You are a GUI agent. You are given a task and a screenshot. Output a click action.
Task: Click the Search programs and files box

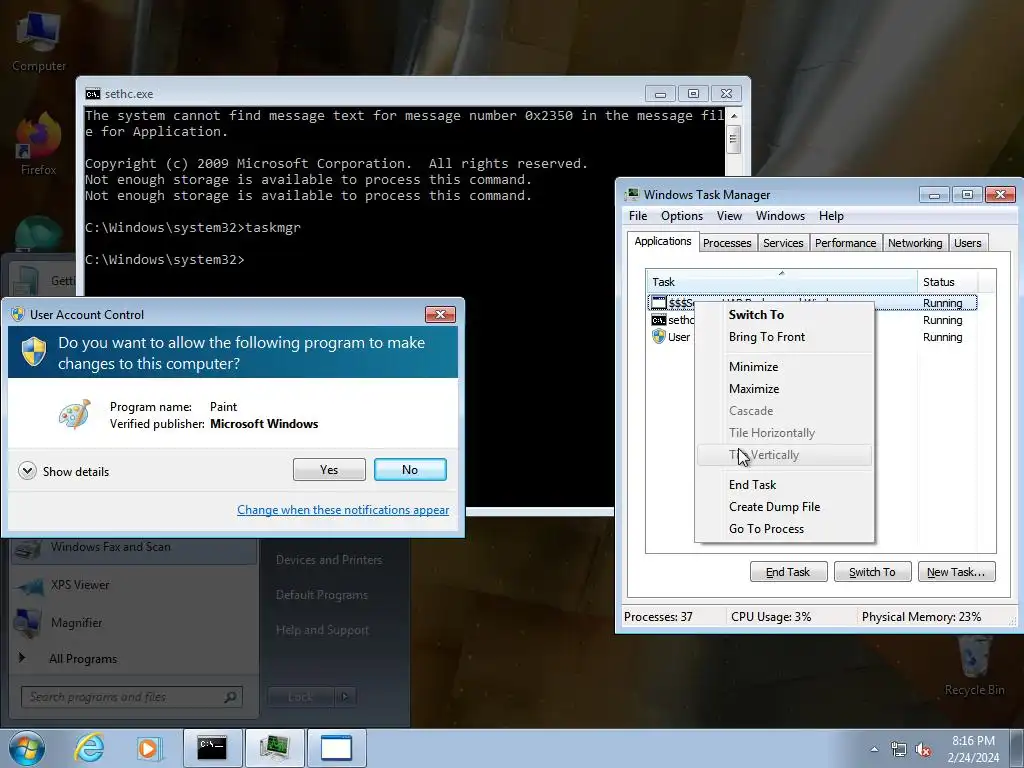click(131, 697)
